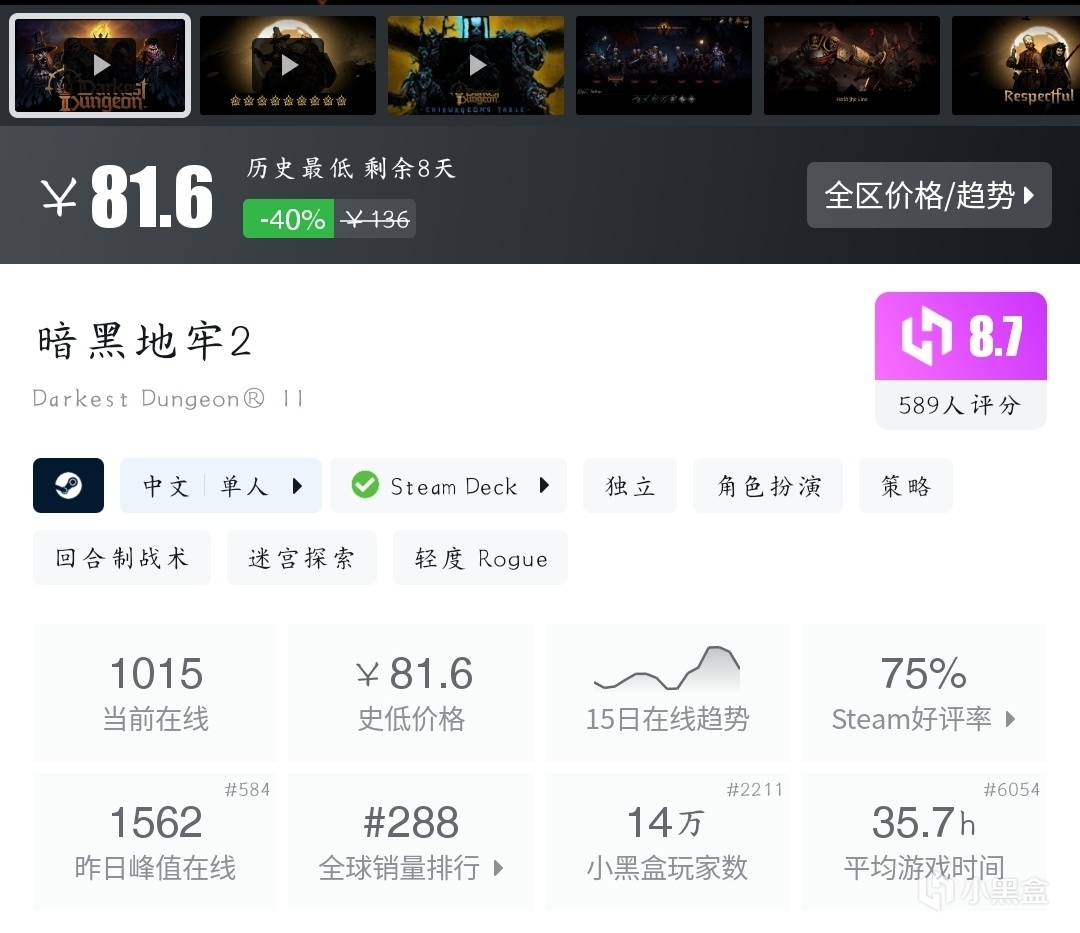Tap the Heybox 8.7 rating badge
1080x933 pixels.
[x=961, y=359]
